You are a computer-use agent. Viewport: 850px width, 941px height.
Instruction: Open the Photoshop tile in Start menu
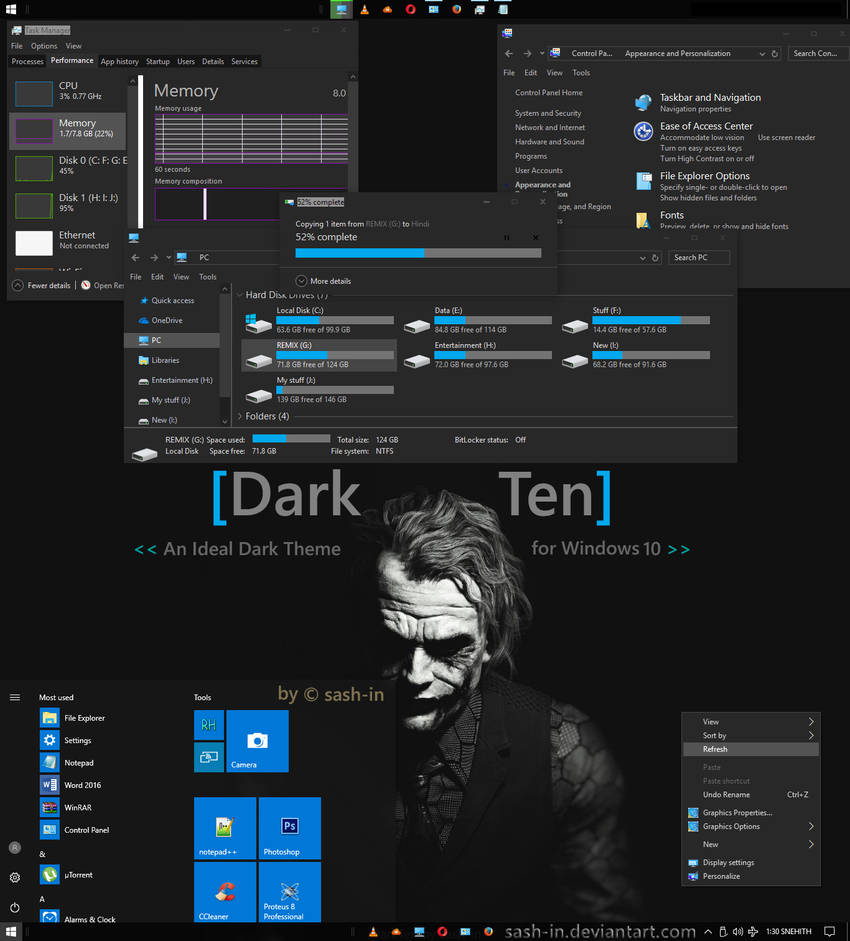[x=289, y=828]
